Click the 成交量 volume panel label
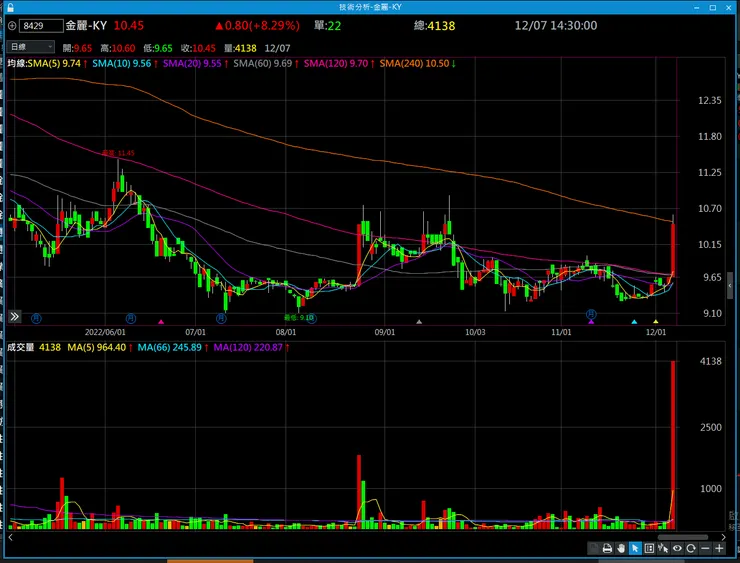Image resolution: width=740 pixels, height=563 pixels. pos(20,348)
